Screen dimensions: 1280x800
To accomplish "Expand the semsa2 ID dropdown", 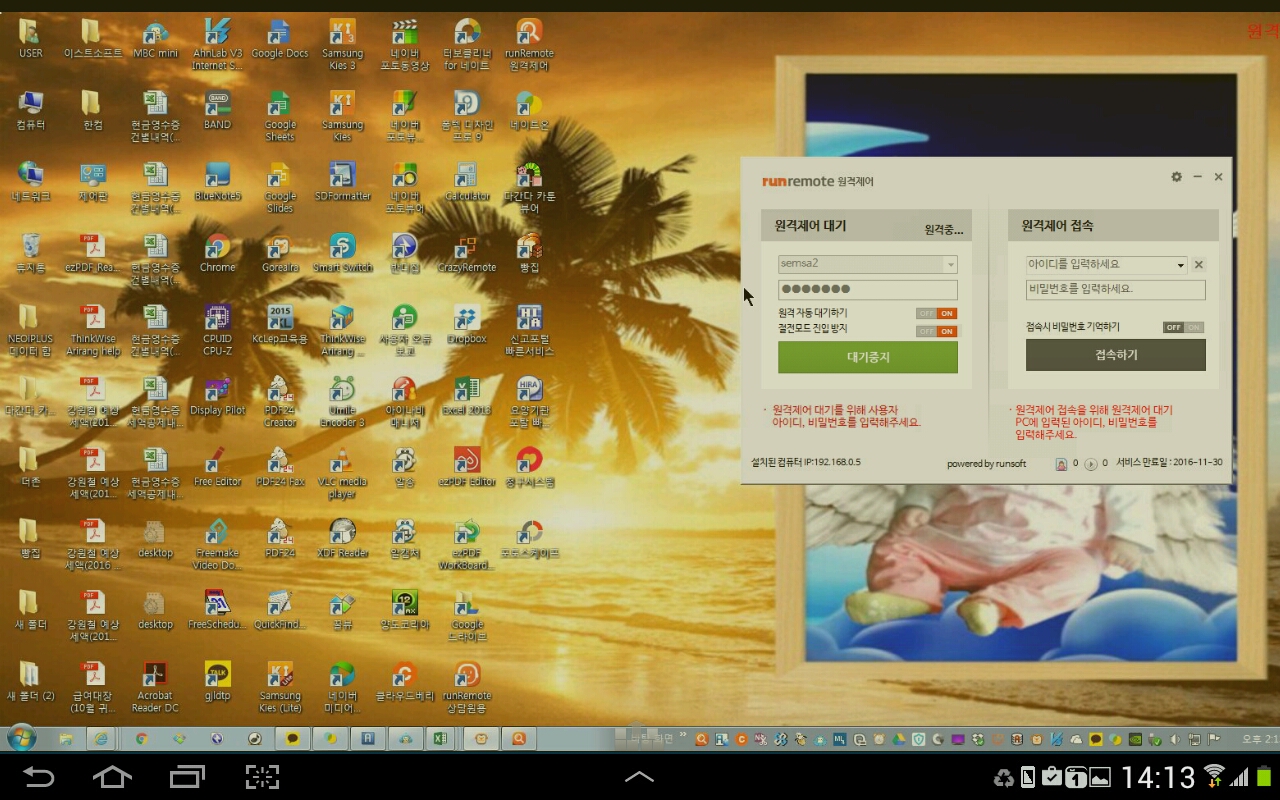I will (950, 265).
